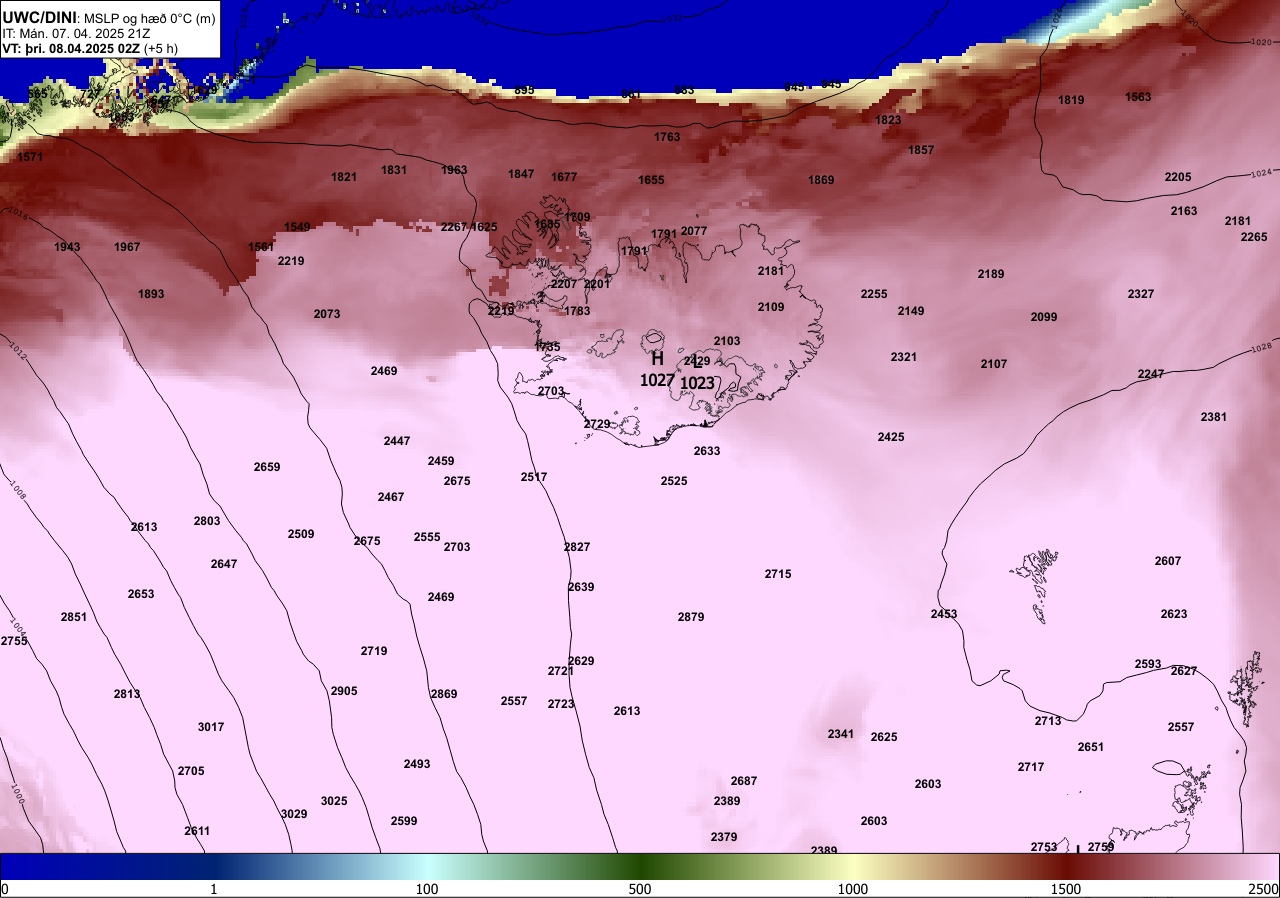Click the height value 2327
The width and height of the screenshot is (1280, 898).
(1141, 294)
